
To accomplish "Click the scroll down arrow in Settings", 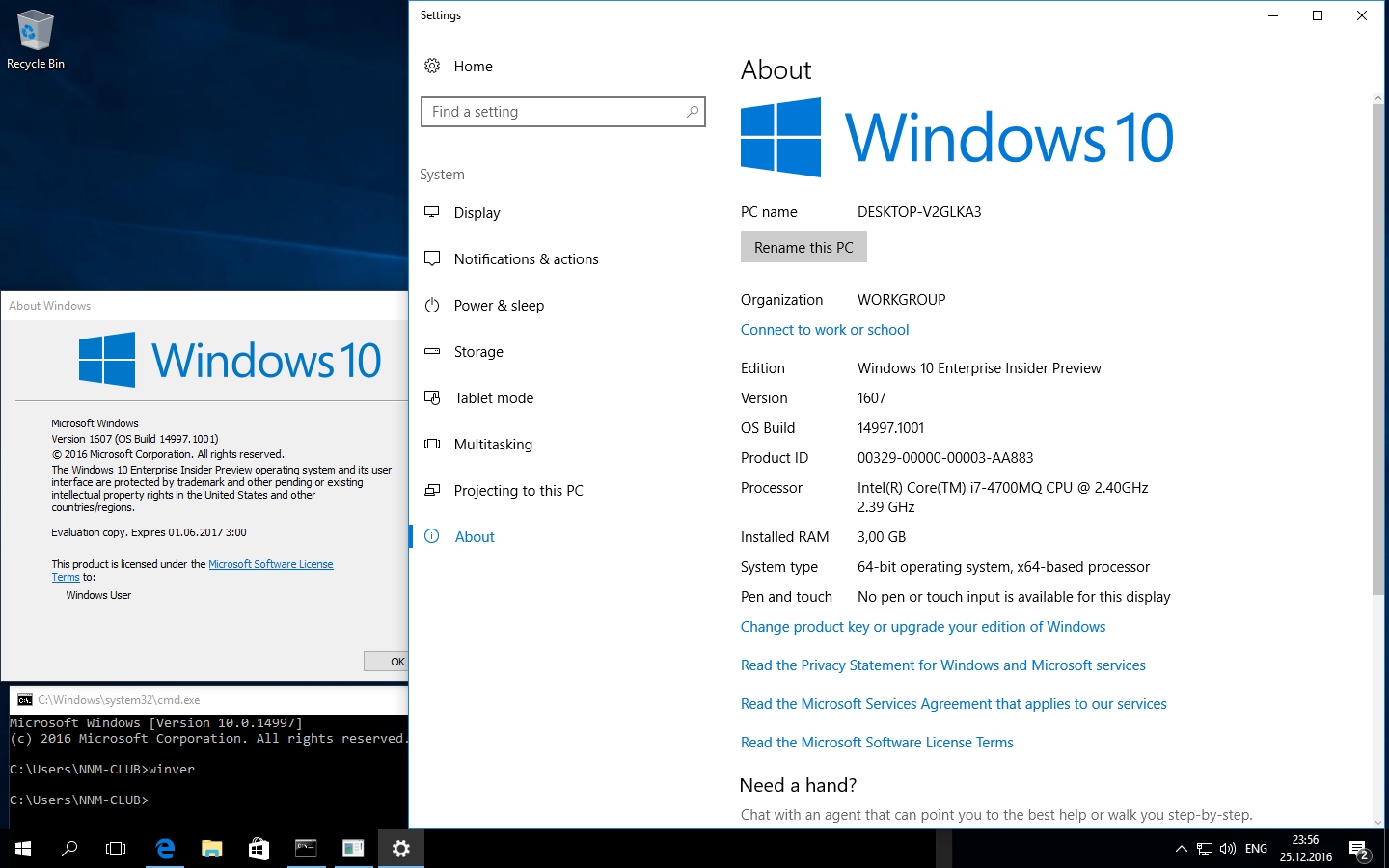I will [1377, 822].
